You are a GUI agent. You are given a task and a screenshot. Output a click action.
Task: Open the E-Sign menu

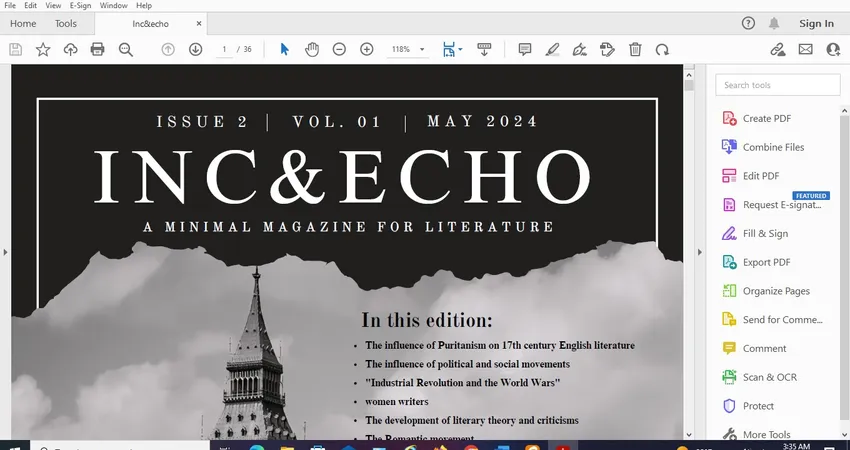tap(80, 5)
